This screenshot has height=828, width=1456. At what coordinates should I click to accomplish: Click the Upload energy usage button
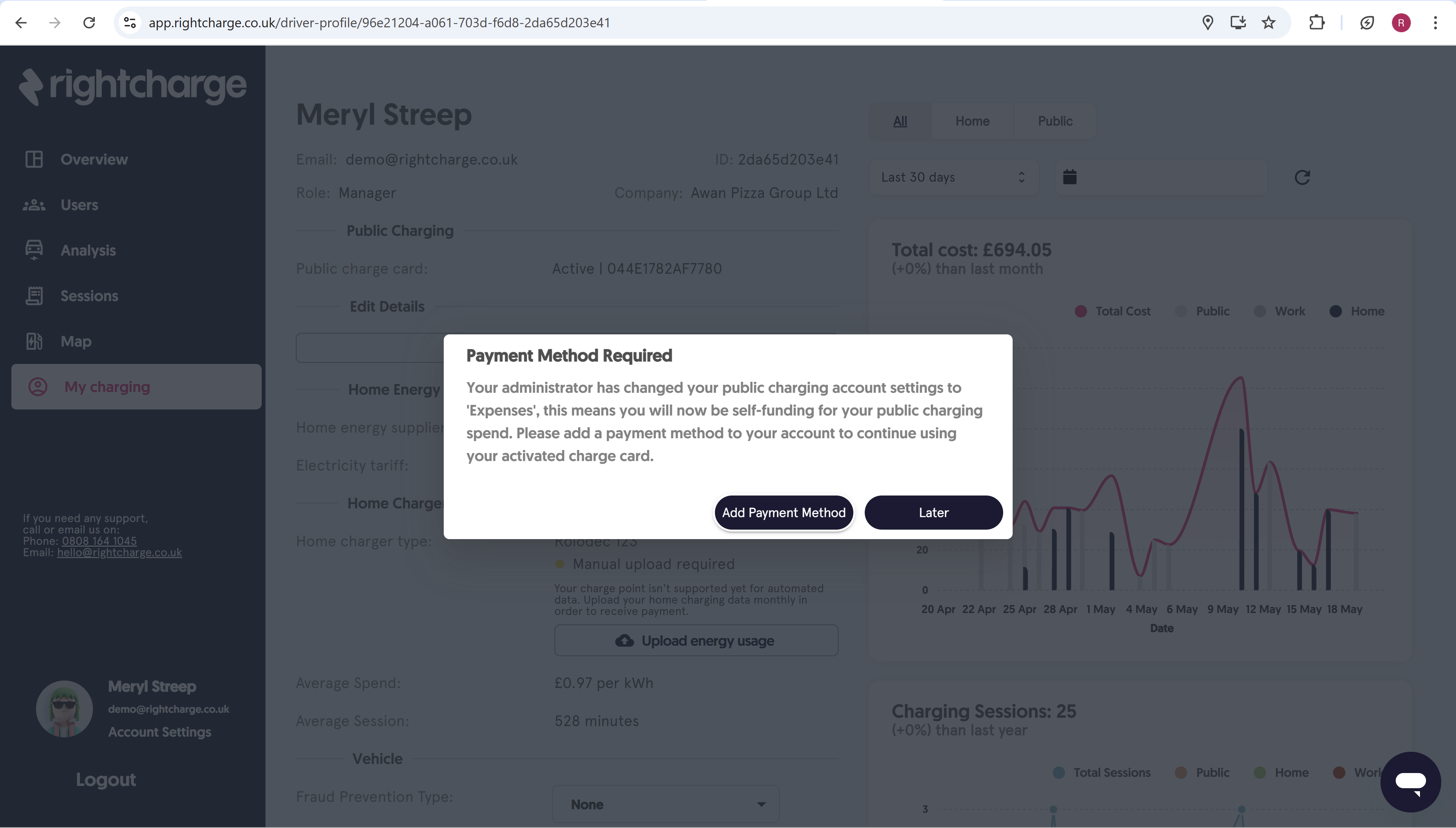696,640
